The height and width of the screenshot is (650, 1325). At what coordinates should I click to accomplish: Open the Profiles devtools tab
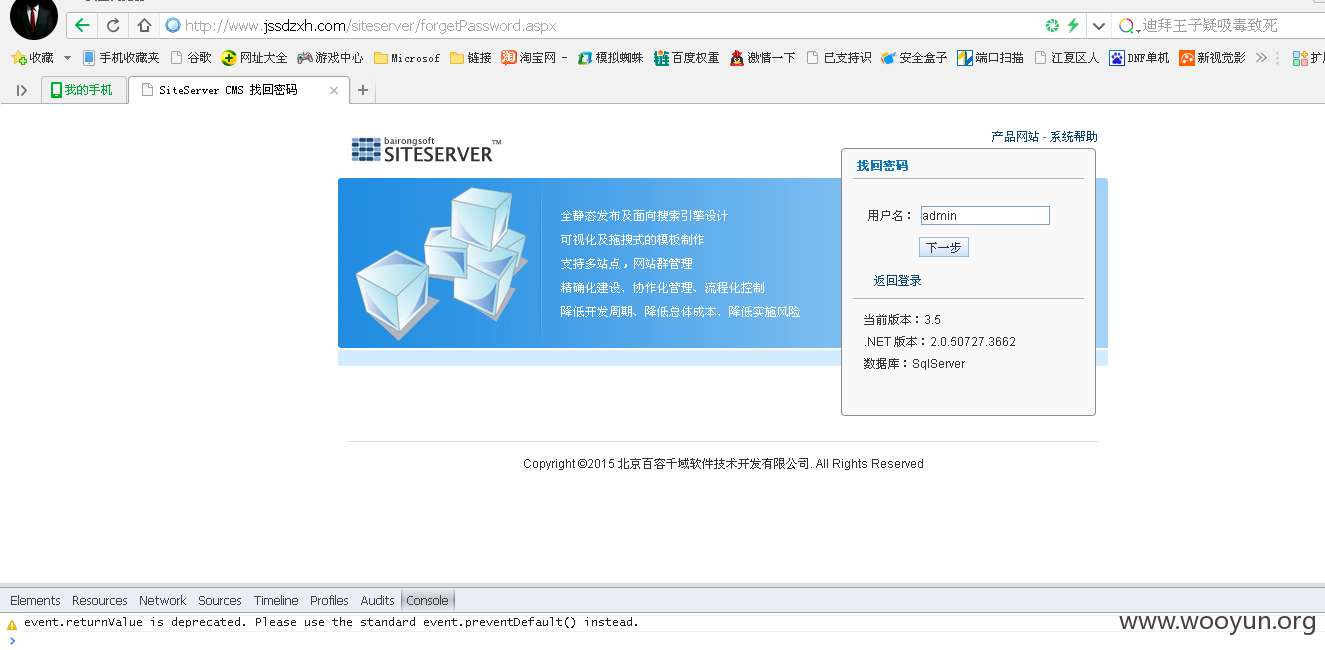click(329, 600)
